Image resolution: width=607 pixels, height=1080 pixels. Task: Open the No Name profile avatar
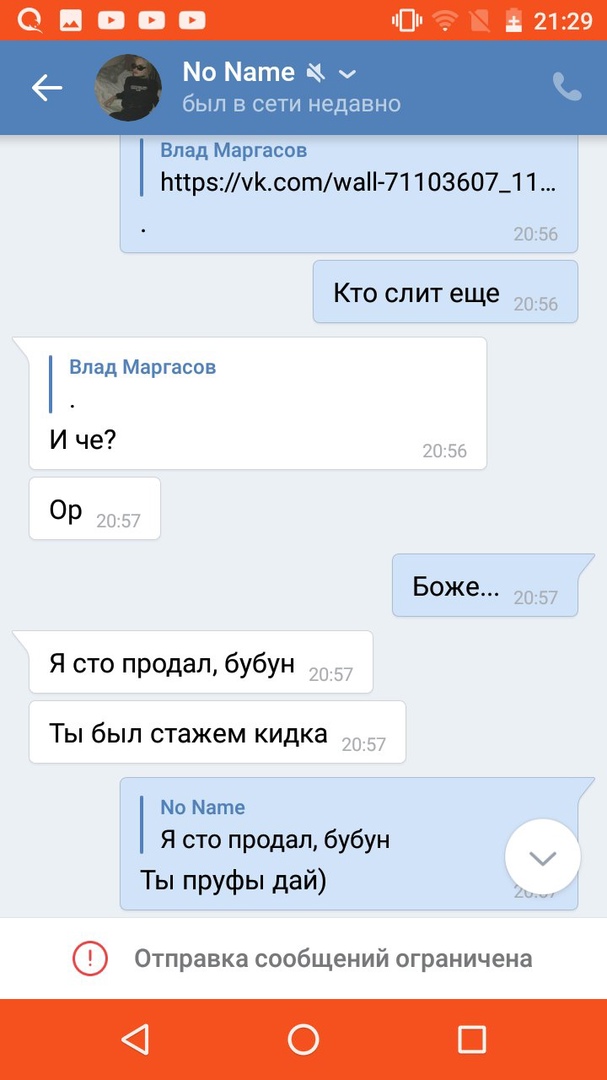coord(128,88)
